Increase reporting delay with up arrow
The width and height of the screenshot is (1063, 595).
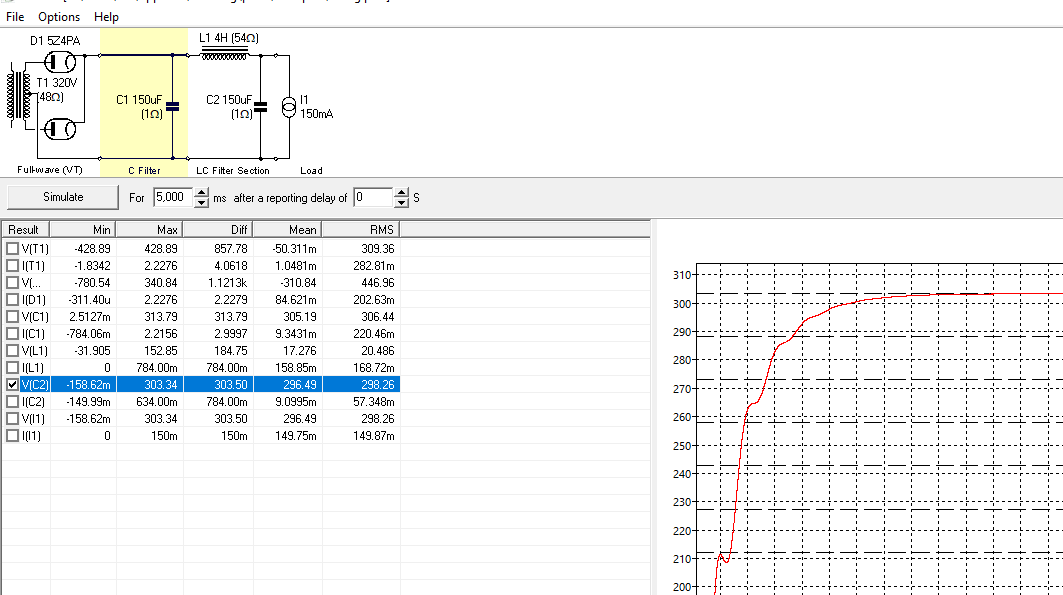click(x=401, y=192)
